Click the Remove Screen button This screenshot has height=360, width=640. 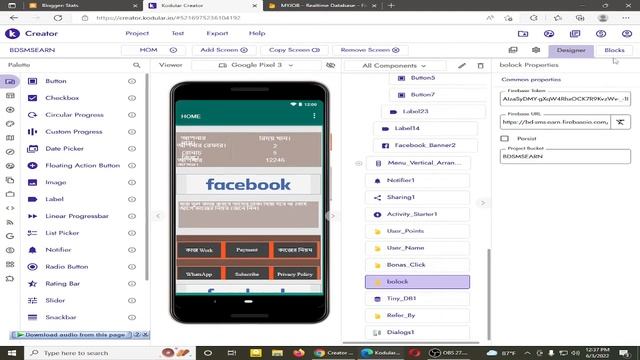[370, 50]
